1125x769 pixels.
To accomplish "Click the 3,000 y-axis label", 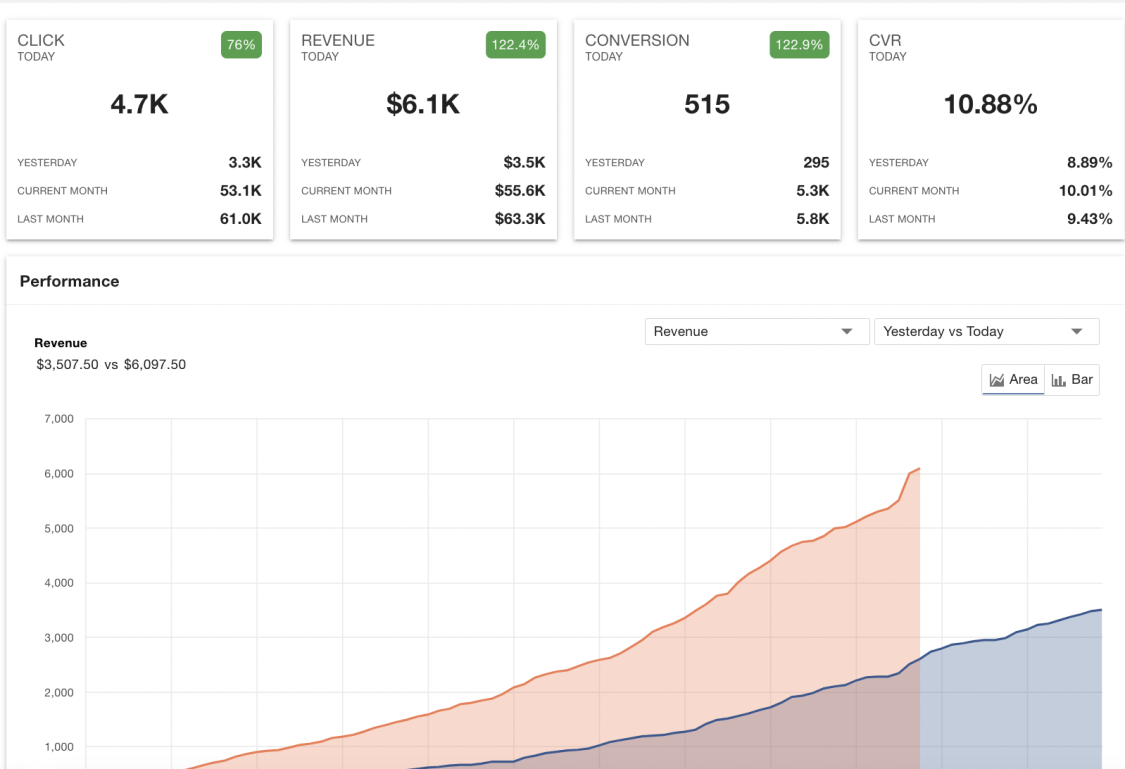I will click(x=59, y=638).
